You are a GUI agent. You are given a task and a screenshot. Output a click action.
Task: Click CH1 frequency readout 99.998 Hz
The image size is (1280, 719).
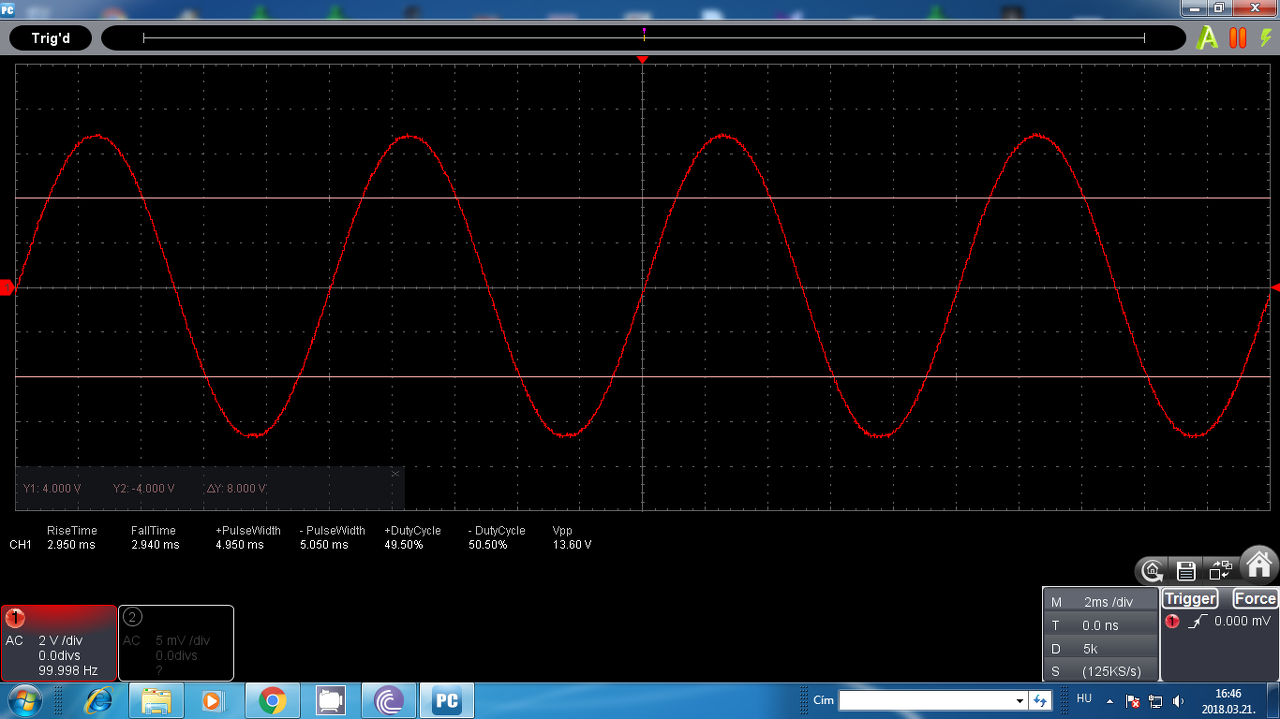68,670
